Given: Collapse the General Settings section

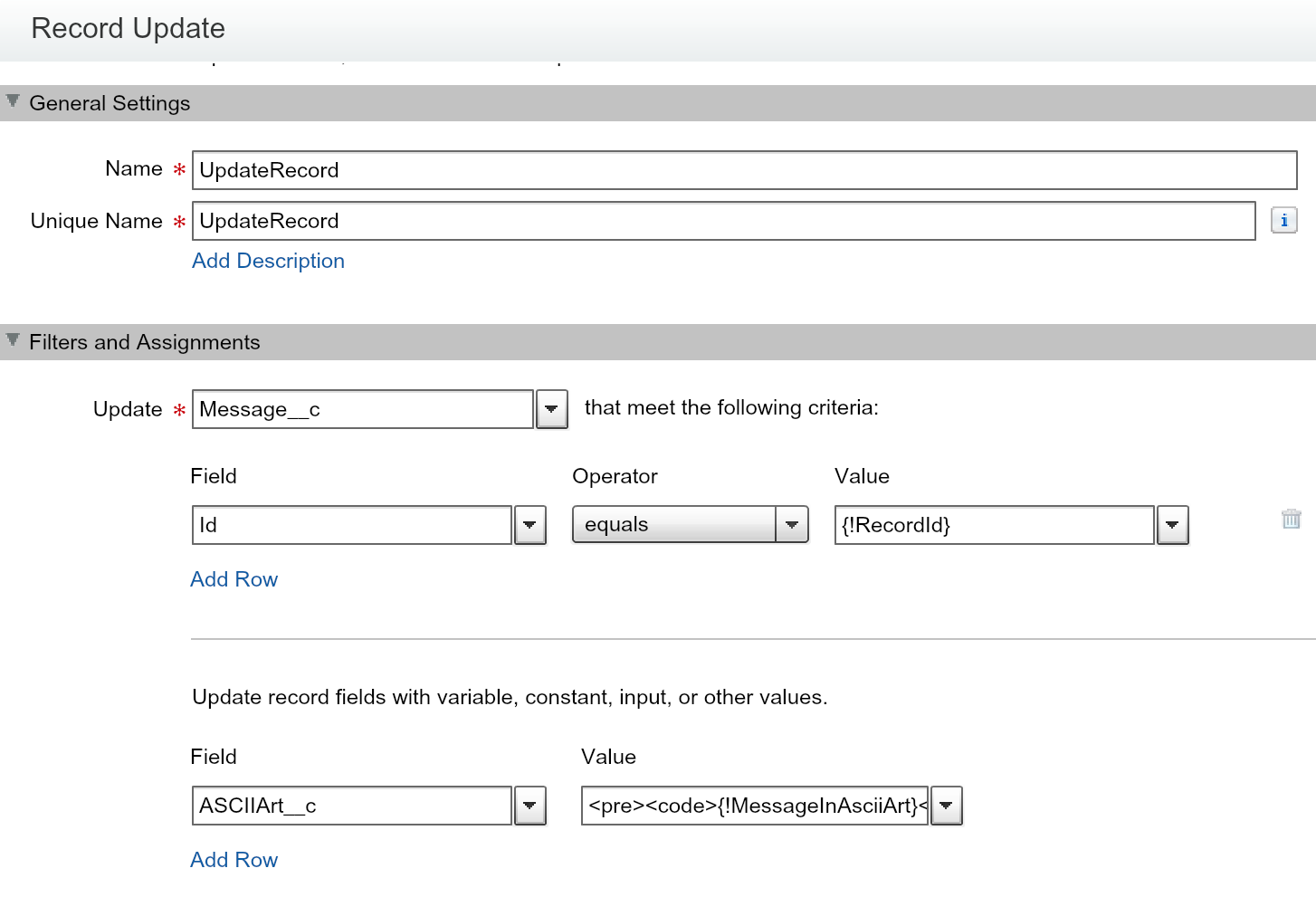Looking at the screenshot, I should 13,101.
